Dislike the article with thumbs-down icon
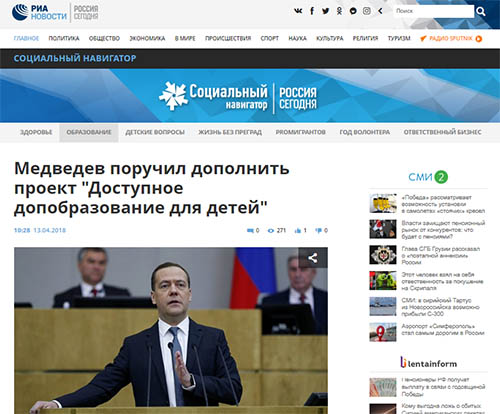Image resolution: width=500 pixels, height=414 pixels. coord(319,230)
